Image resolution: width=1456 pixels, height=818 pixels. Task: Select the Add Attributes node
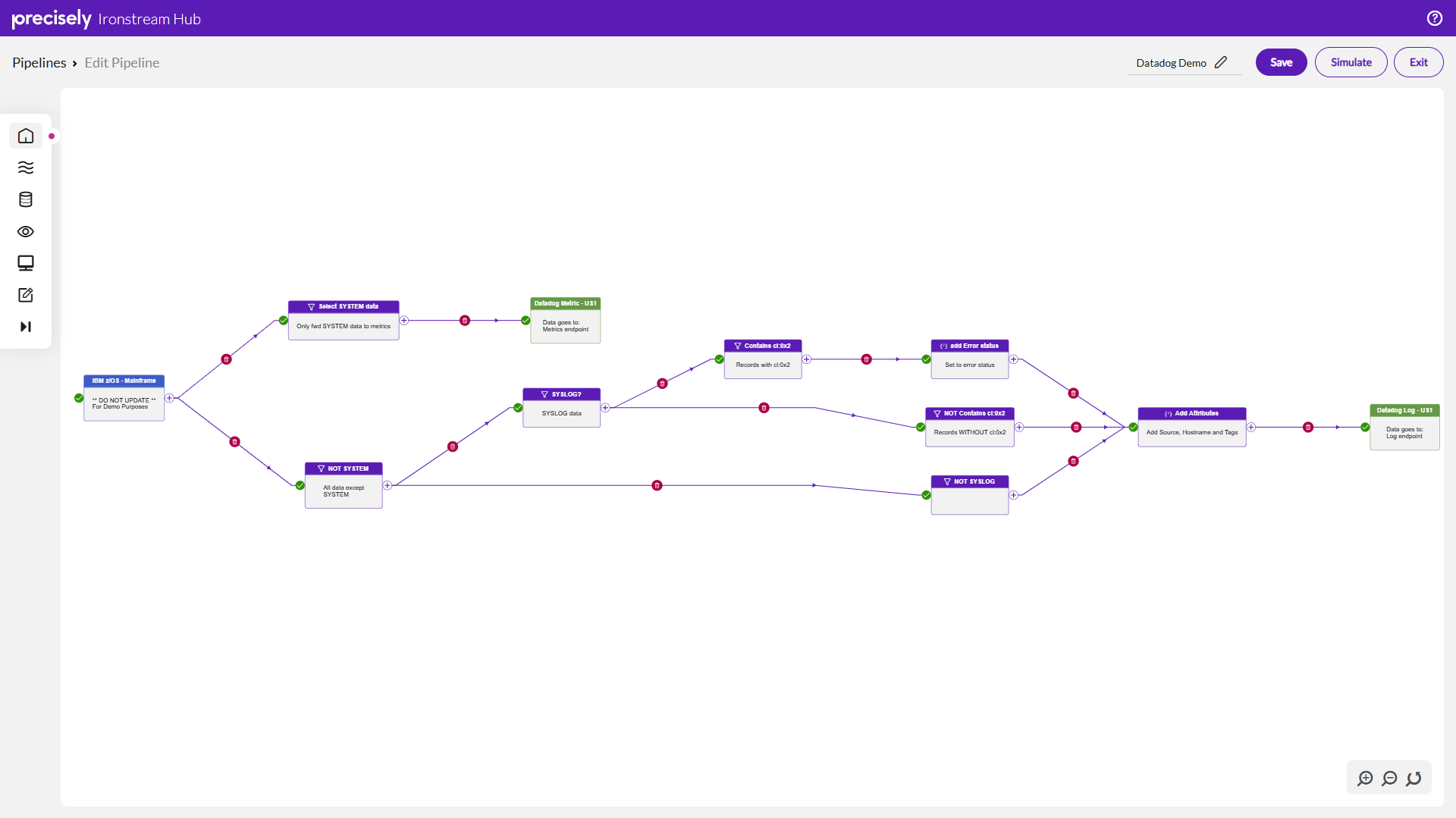click(x=1192, y=428)
